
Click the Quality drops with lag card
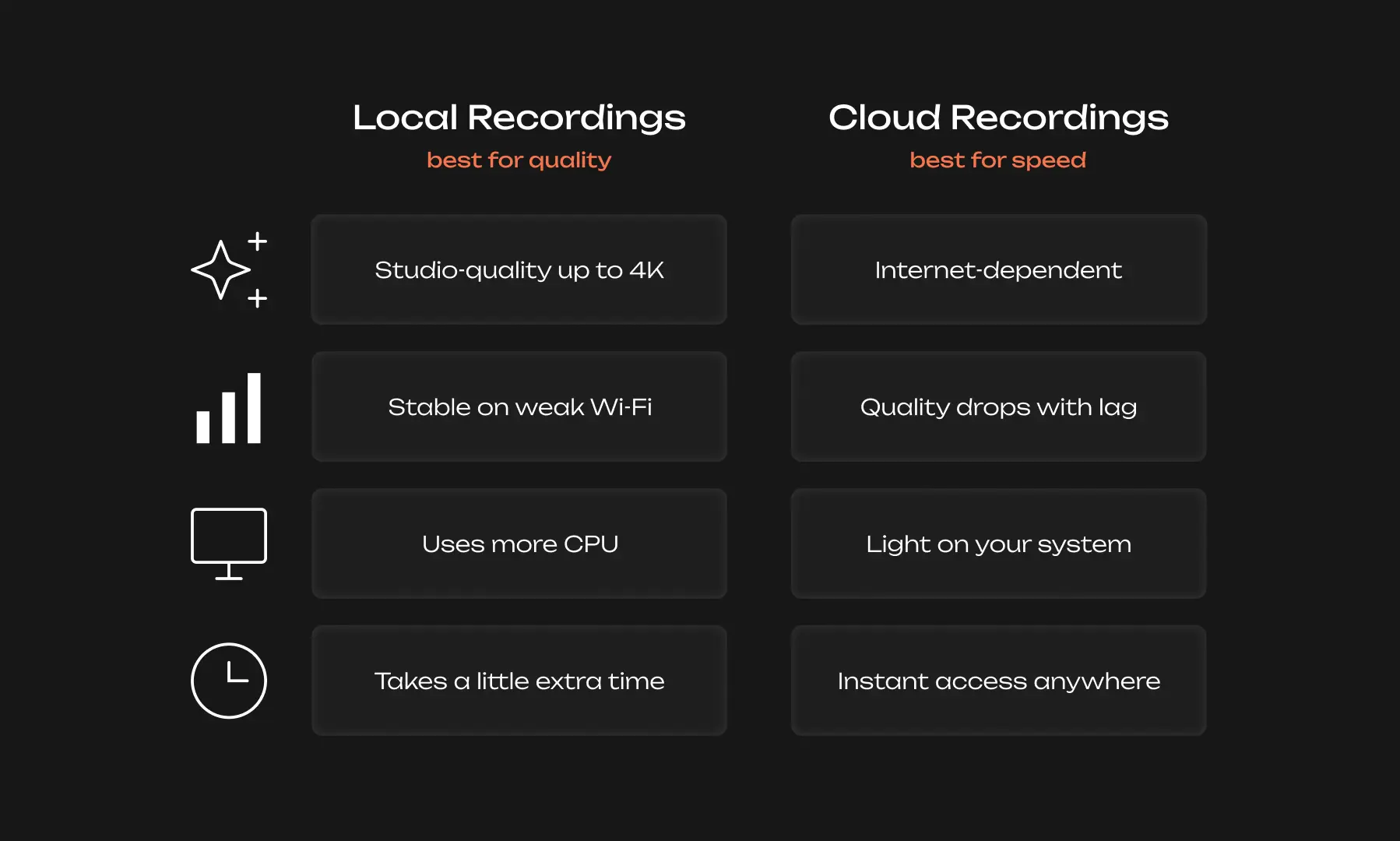click(x=998, y=406)
